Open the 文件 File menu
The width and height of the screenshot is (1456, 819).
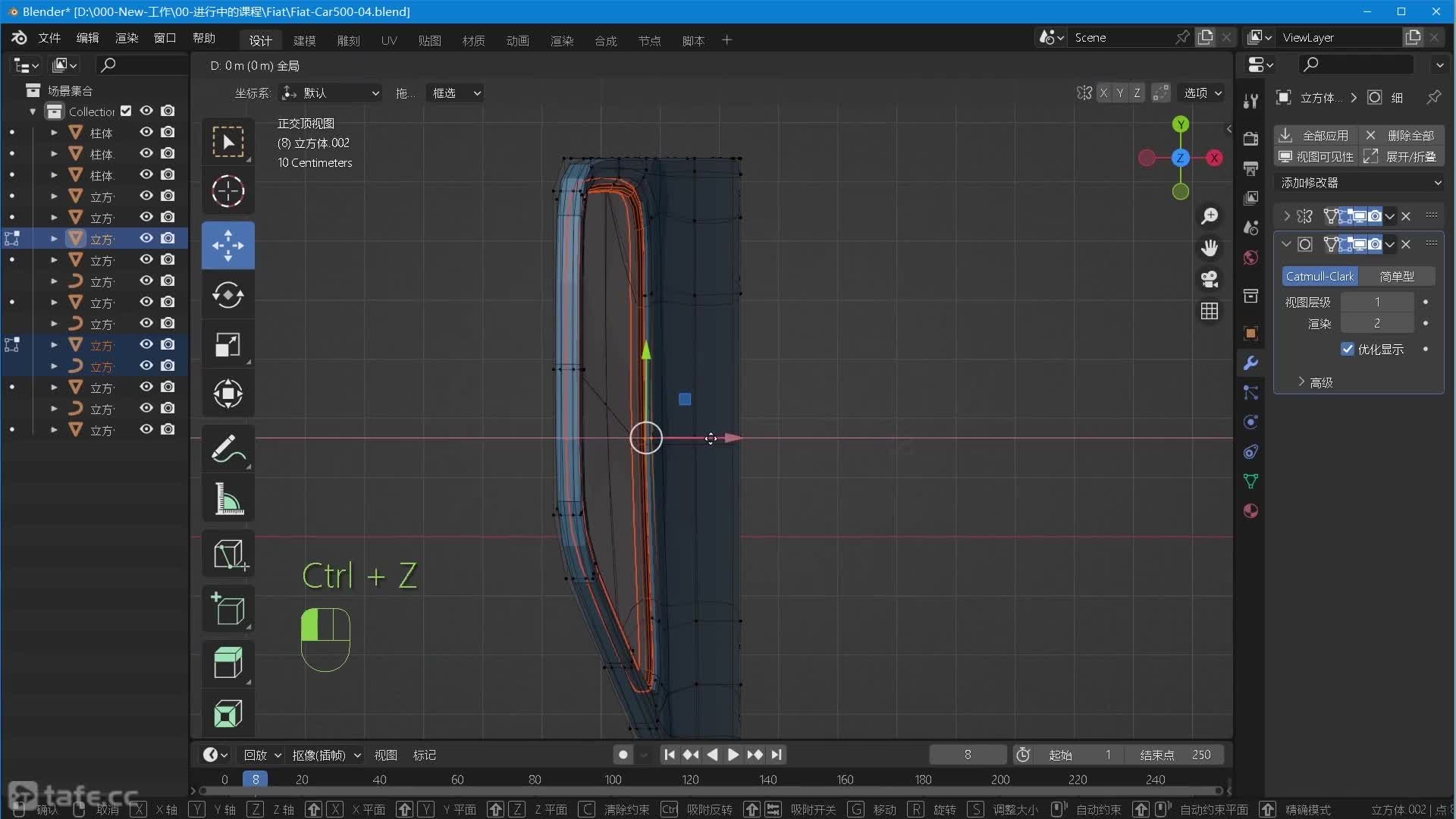click(x=49, y=38)
